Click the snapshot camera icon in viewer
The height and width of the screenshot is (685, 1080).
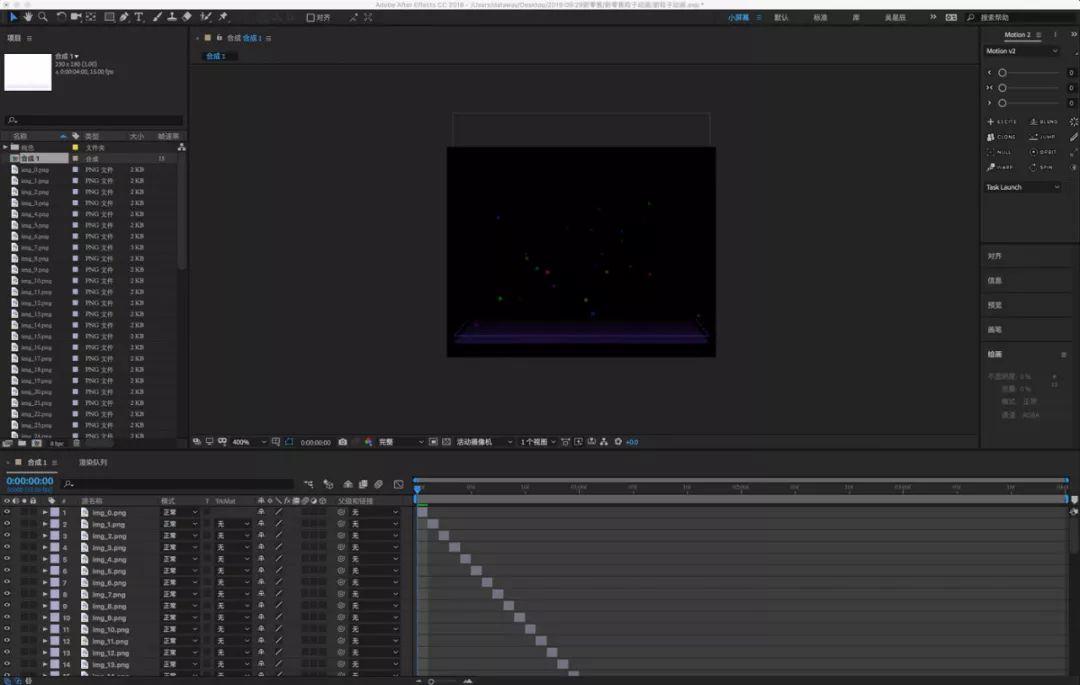343,441
